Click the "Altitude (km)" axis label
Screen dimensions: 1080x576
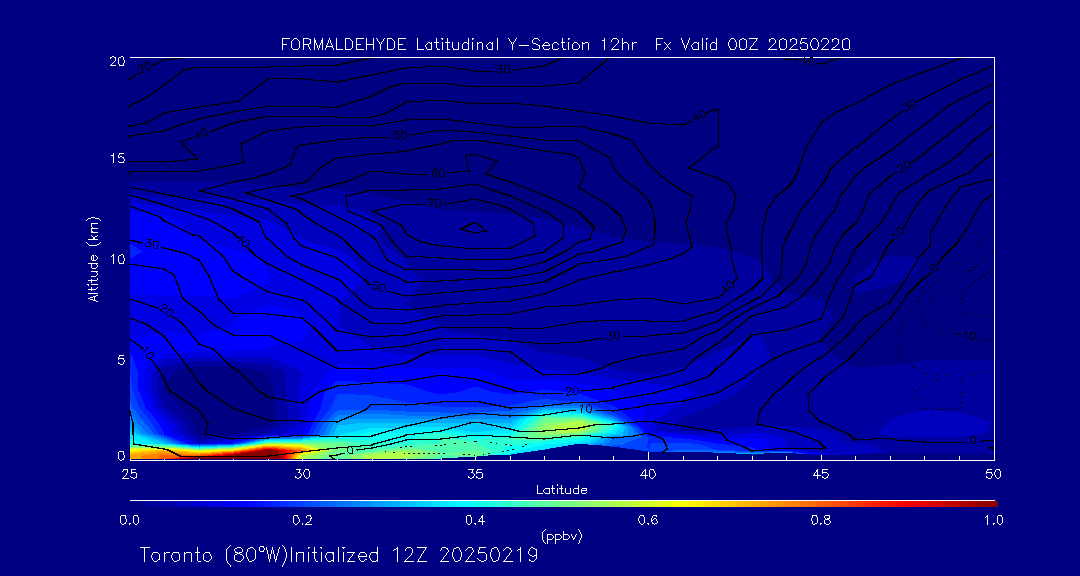tap(92, 258)
